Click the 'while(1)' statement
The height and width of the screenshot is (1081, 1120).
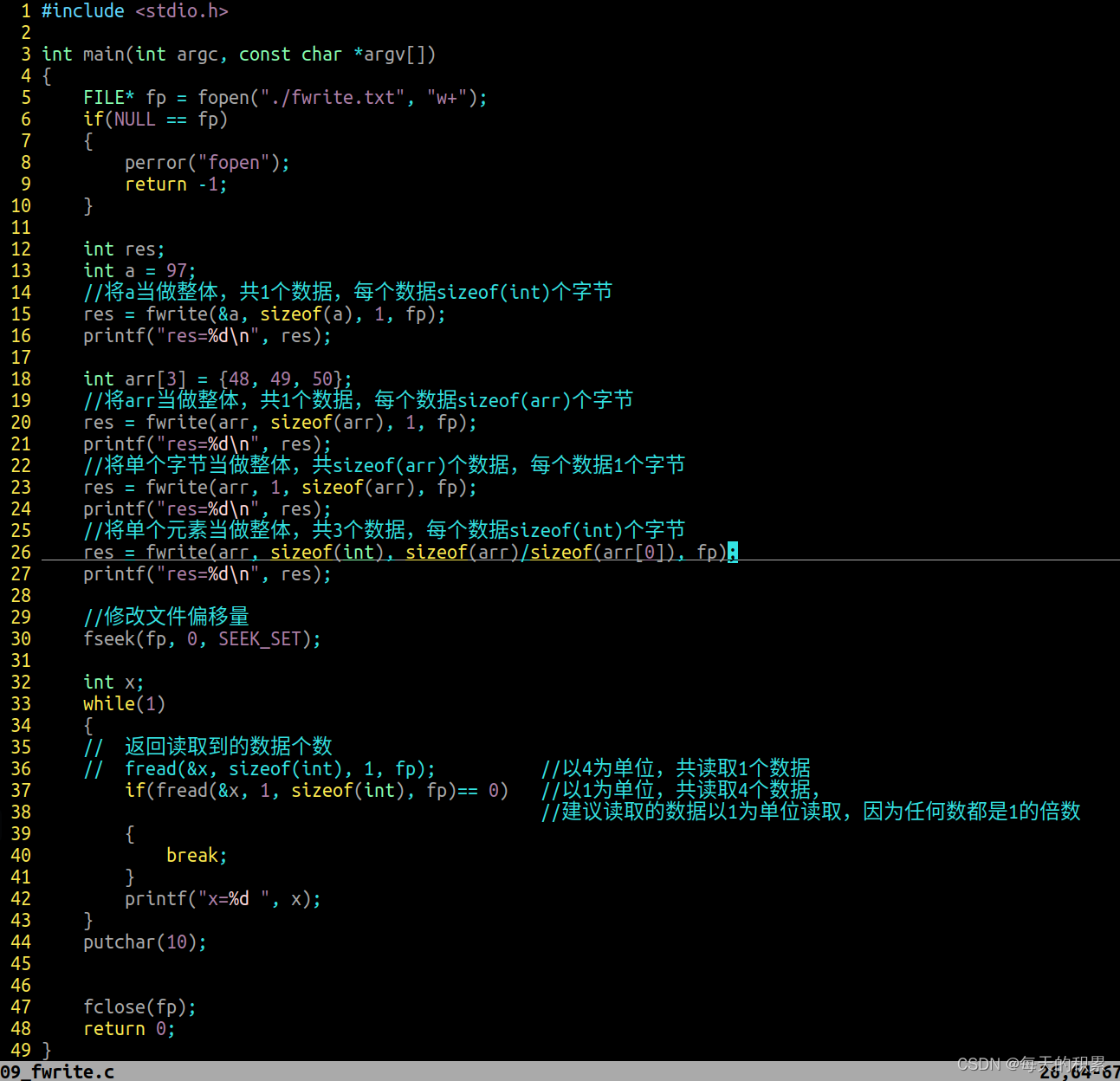pos(124,704)
